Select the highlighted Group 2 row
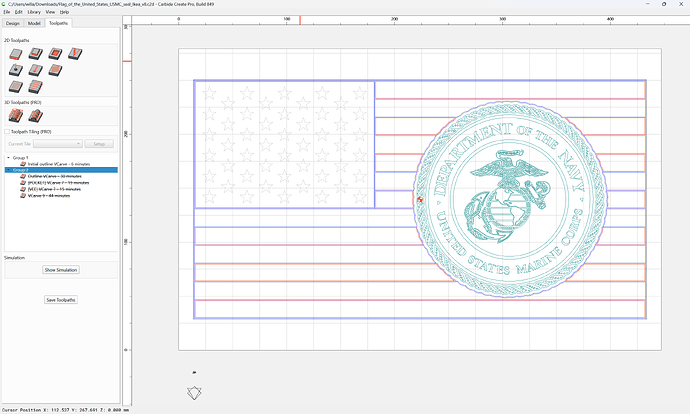The height and width of the screenshot is (414, 690). click(x=61, y=170)
